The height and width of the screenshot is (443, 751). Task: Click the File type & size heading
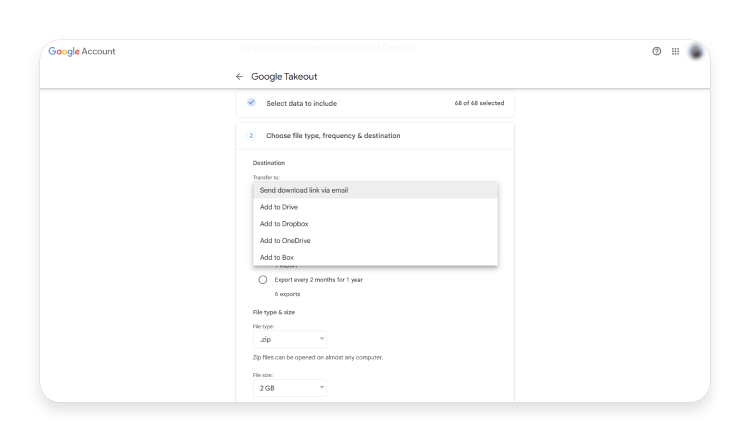pyautogui.click(x=274, y=312)
